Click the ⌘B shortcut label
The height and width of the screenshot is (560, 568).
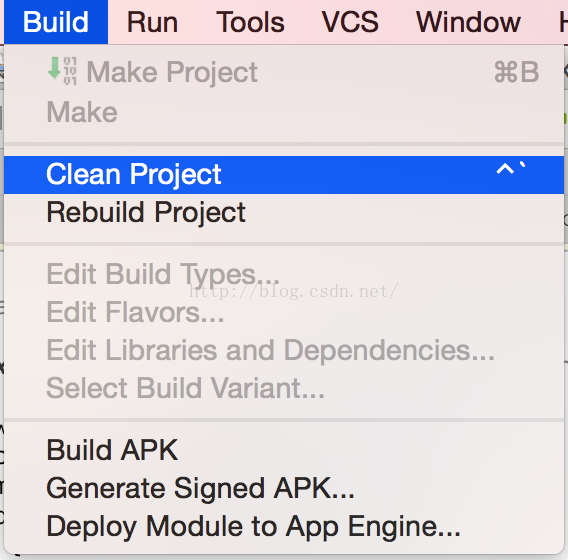tap(517, 72)
